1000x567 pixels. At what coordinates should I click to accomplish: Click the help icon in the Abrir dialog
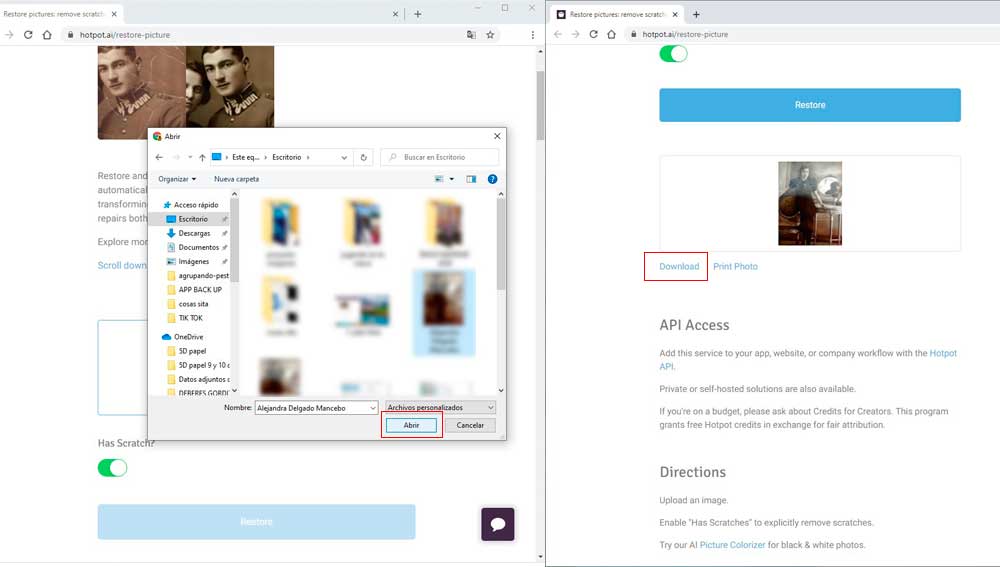pyautogui.click(x=492, y=179)
